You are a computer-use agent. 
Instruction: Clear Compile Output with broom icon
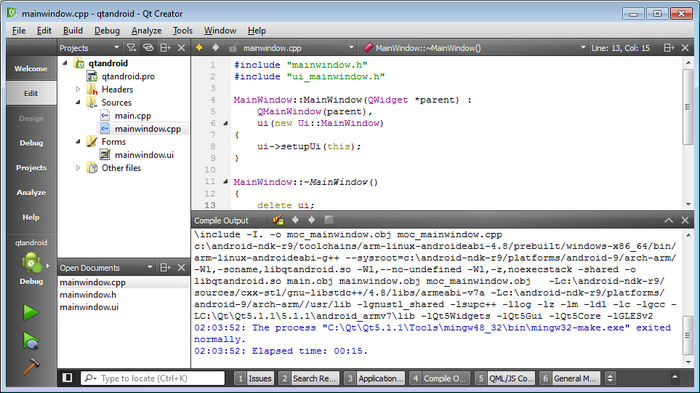click(x=278, y=220)
